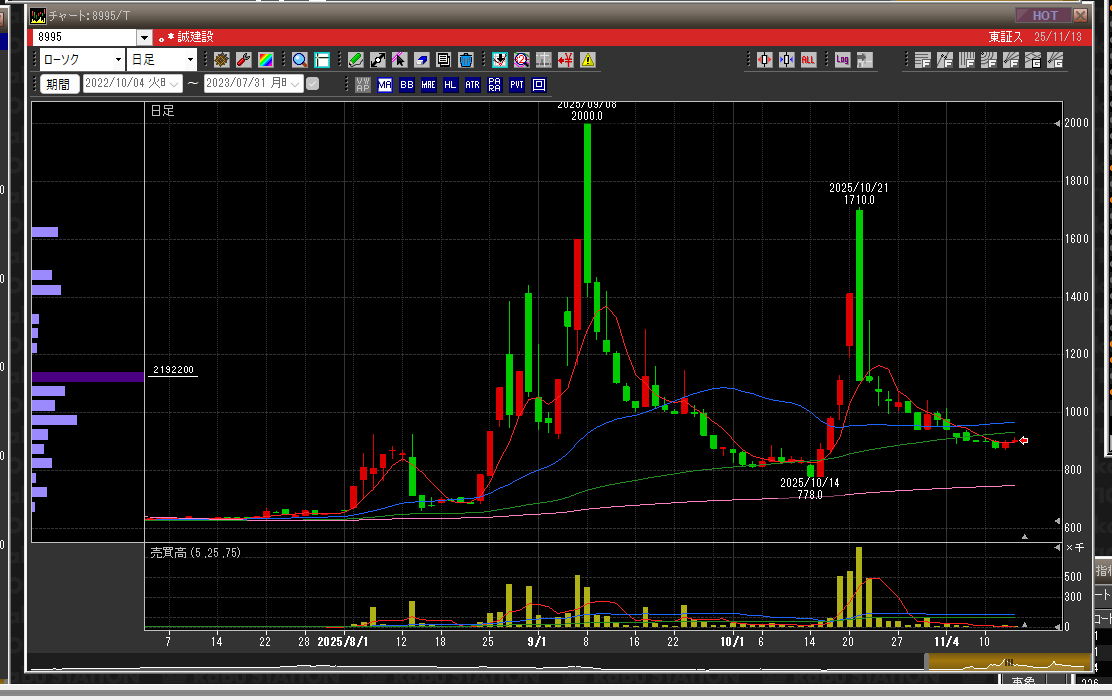Click the yellow warning triangle icon
The width and height of the screenshot is (1112, 700).
tap(587, 60)
